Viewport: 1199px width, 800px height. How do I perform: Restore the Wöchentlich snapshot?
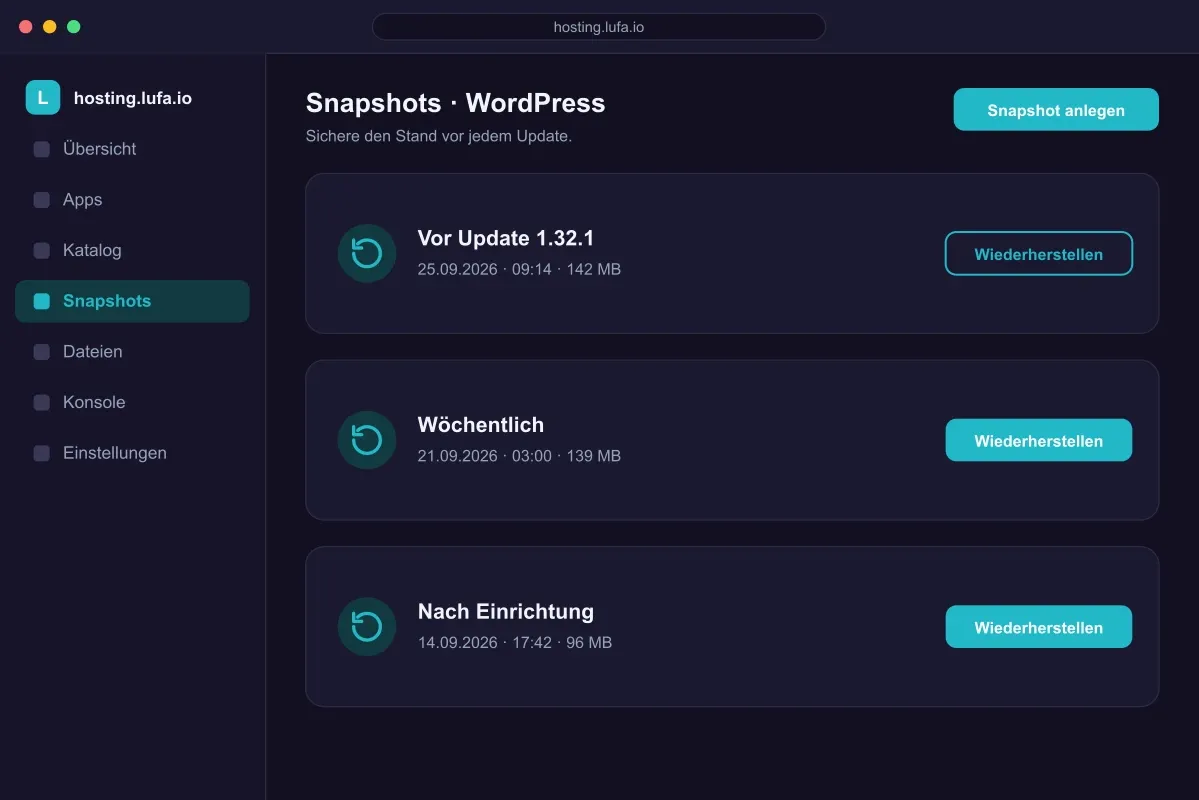pos(1038,440)
